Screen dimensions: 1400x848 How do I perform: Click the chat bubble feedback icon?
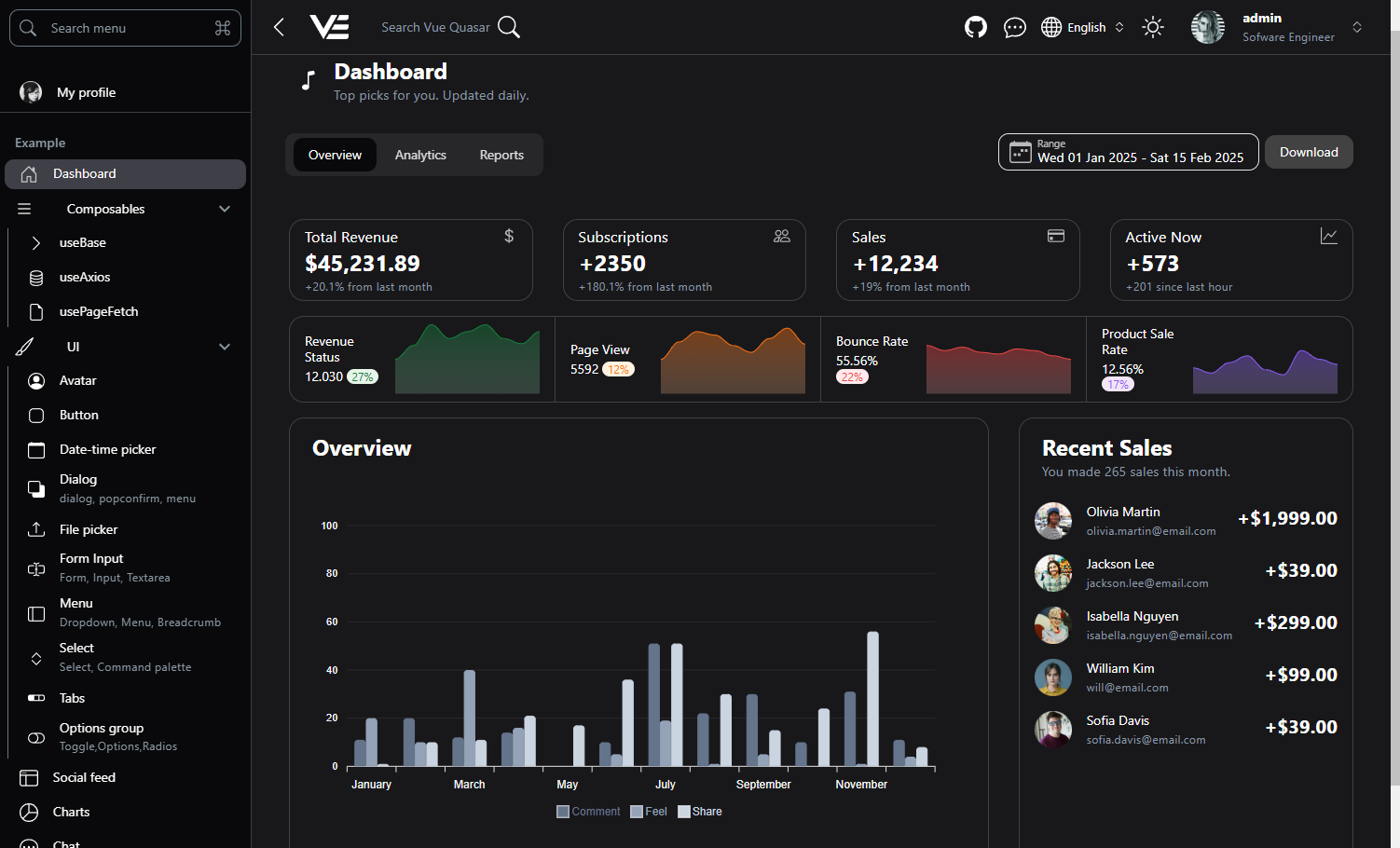pyautogui.click(x=1015, y=27)
